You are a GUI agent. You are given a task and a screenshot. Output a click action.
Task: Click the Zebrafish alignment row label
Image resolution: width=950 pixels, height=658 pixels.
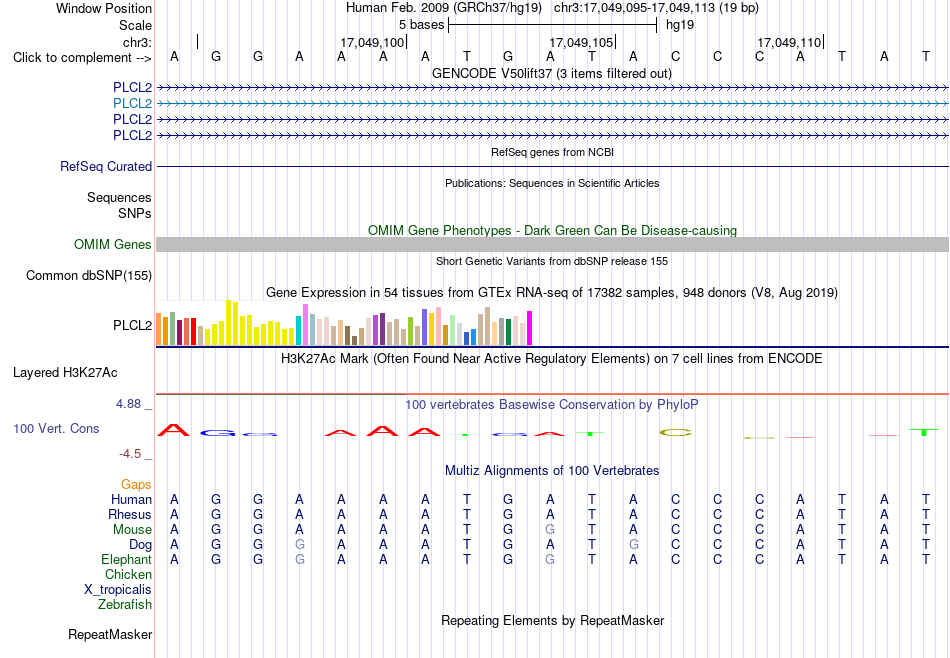tap(125, 605)
